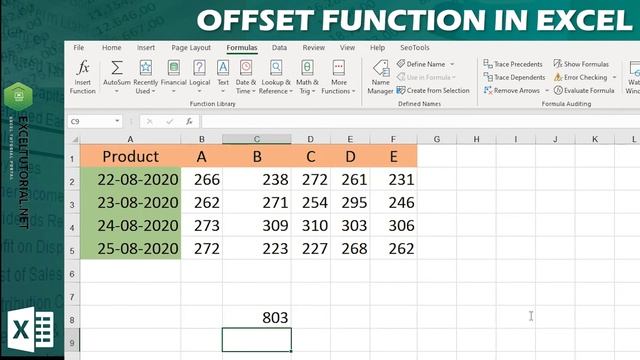Open Lookup & Reference functions icon

(276, 68)
